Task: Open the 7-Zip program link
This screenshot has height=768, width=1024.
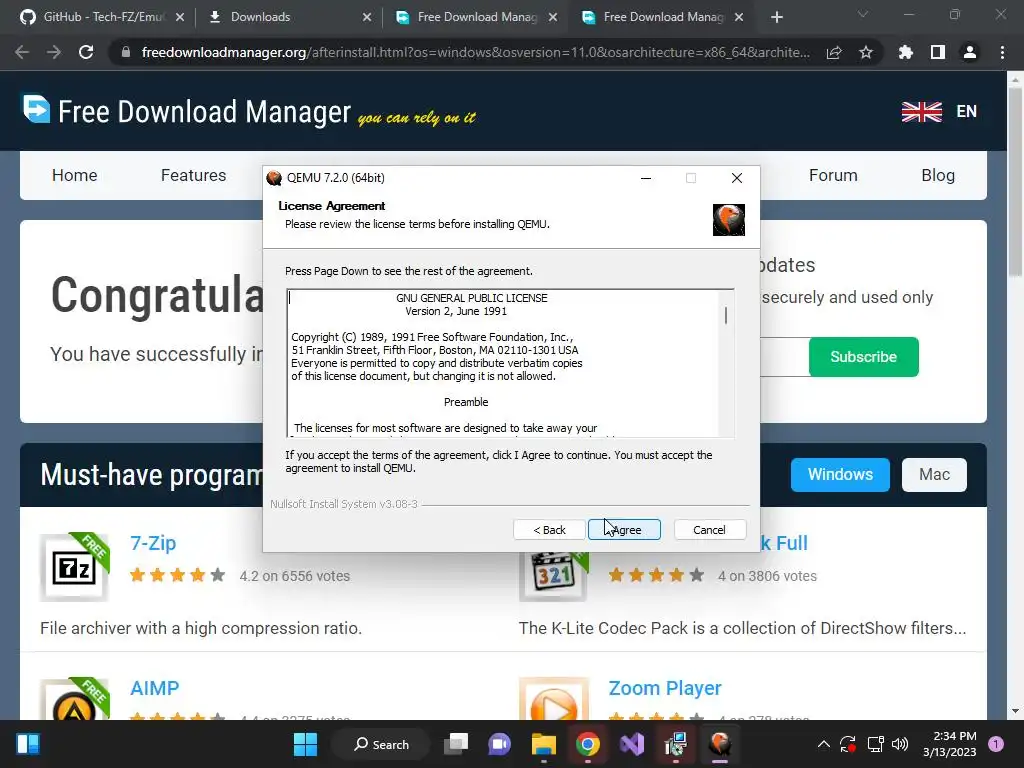Action: 153,543
